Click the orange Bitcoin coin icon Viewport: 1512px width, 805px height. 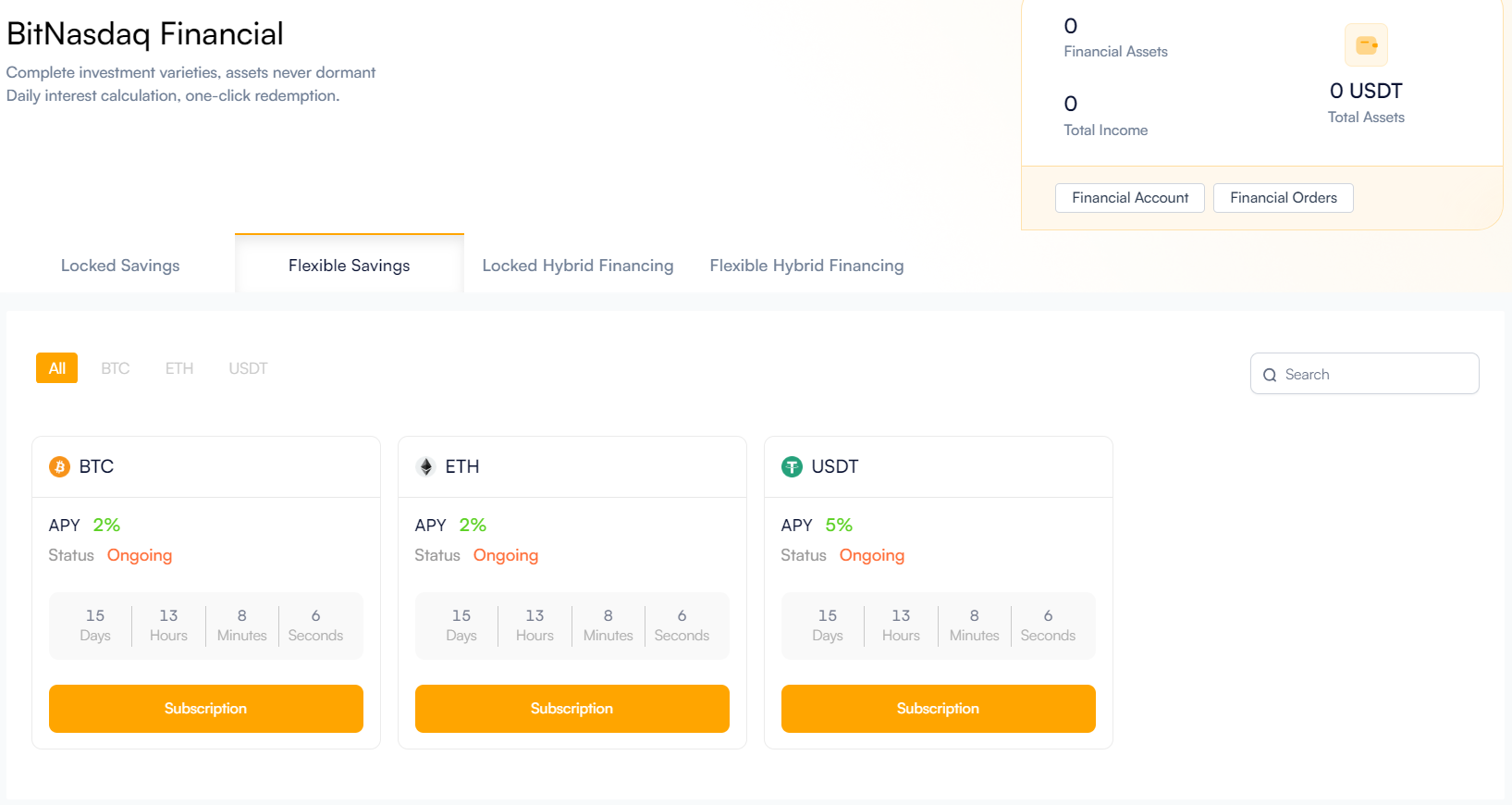59,467
